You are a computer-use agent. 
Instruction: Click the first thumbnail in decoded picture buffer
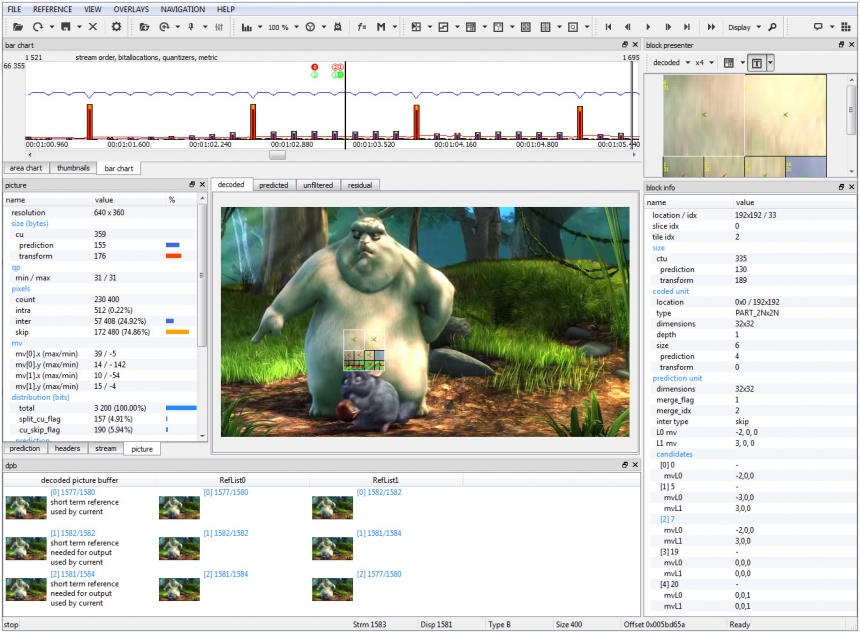[26, 507]
